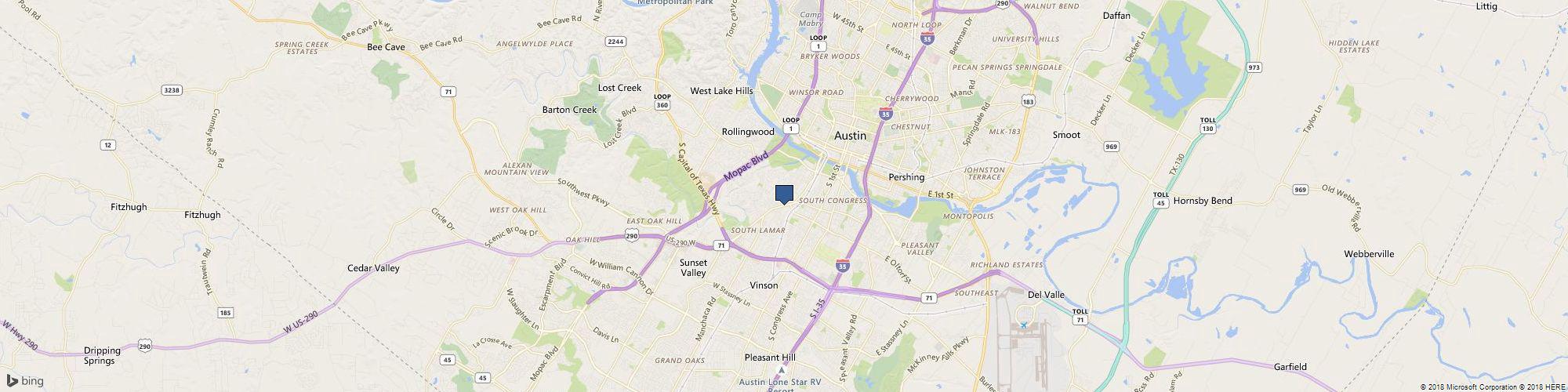Click the Del Valle label

click(1046, 295)
